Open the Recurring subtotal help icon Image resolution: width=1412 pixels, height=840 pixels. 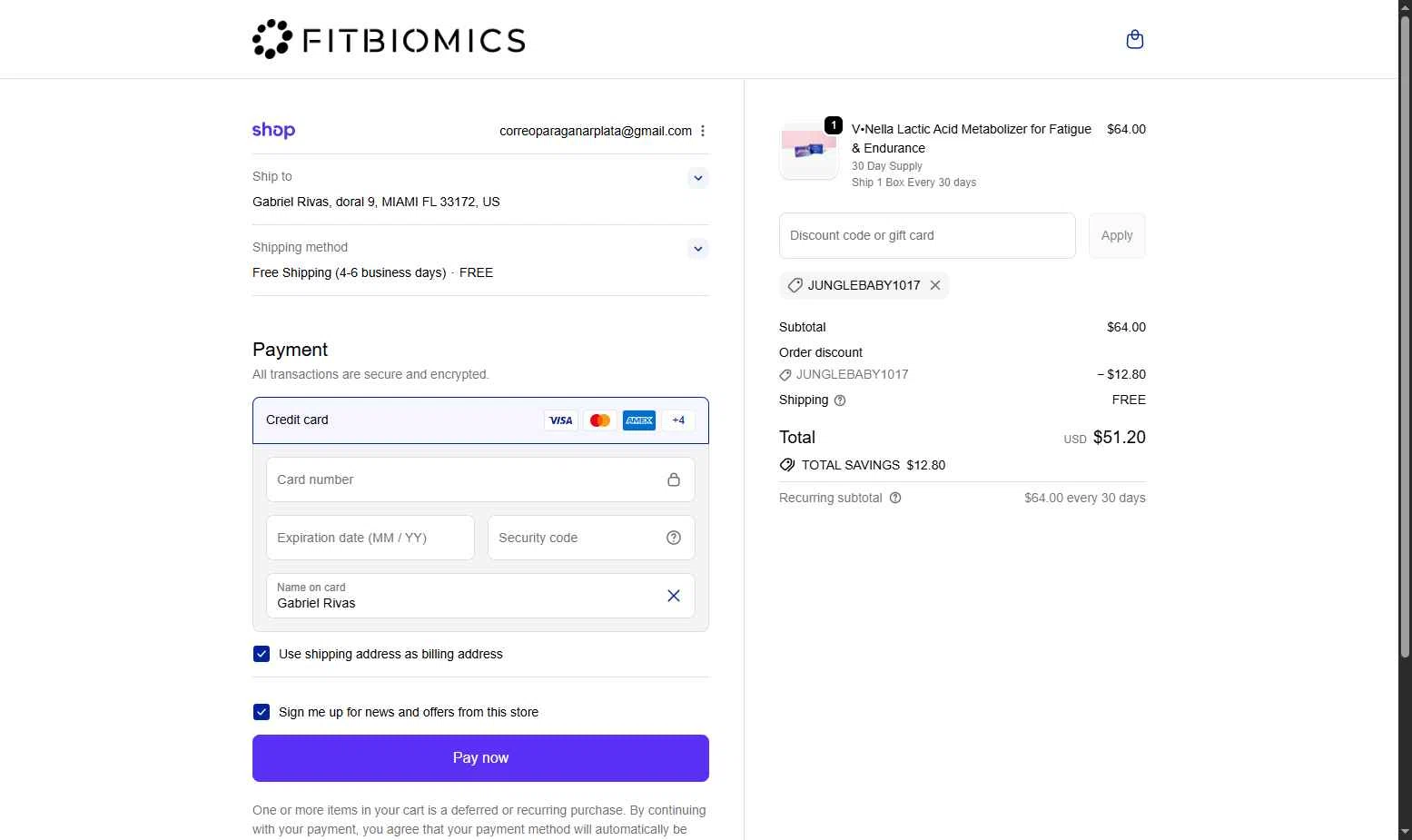coord(895,498)
